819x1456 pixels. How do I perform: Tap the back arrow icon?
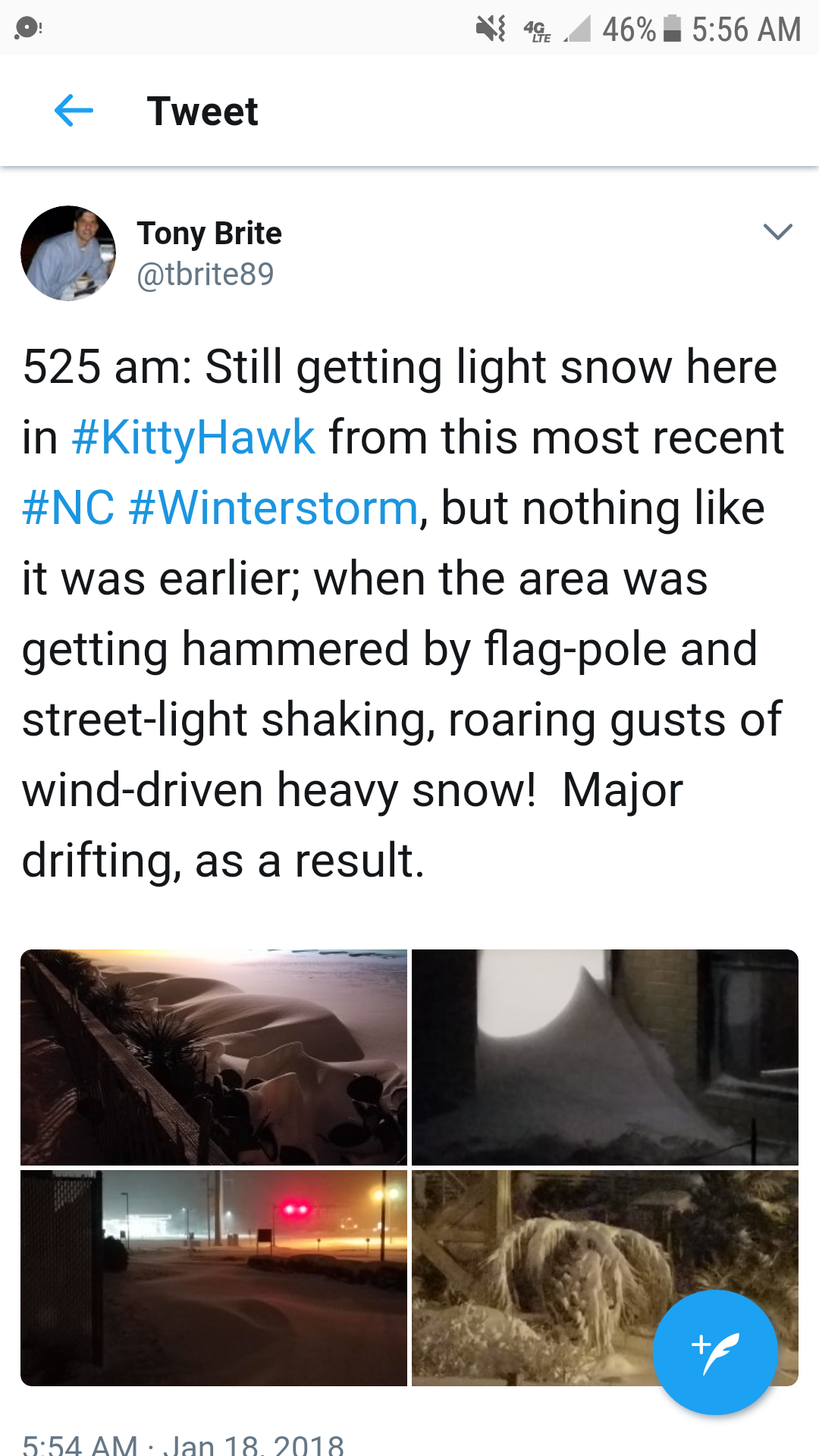[x=74, y=111]
